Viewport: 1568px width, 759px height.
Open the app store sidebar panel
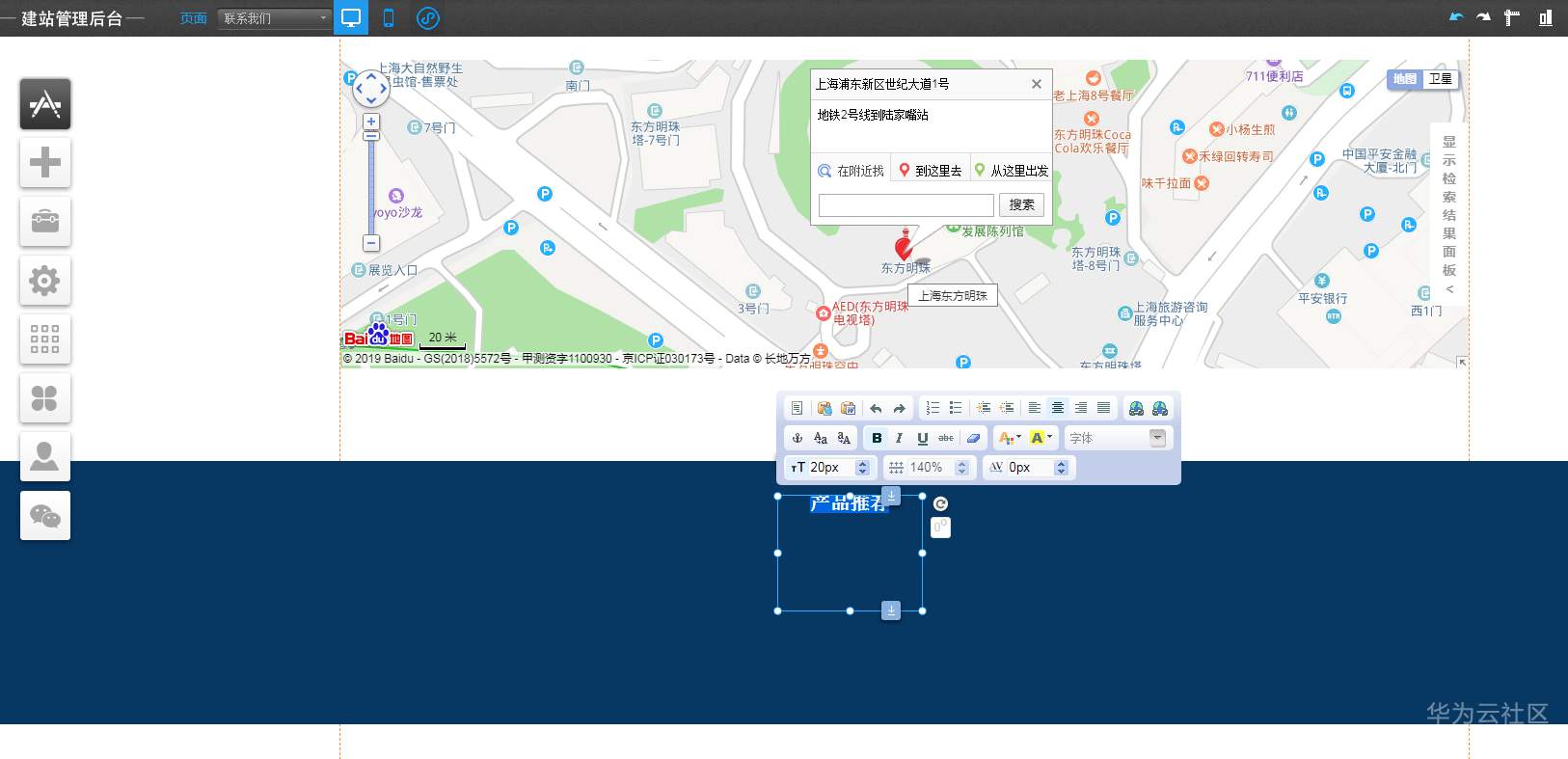[x=45, y=104]
